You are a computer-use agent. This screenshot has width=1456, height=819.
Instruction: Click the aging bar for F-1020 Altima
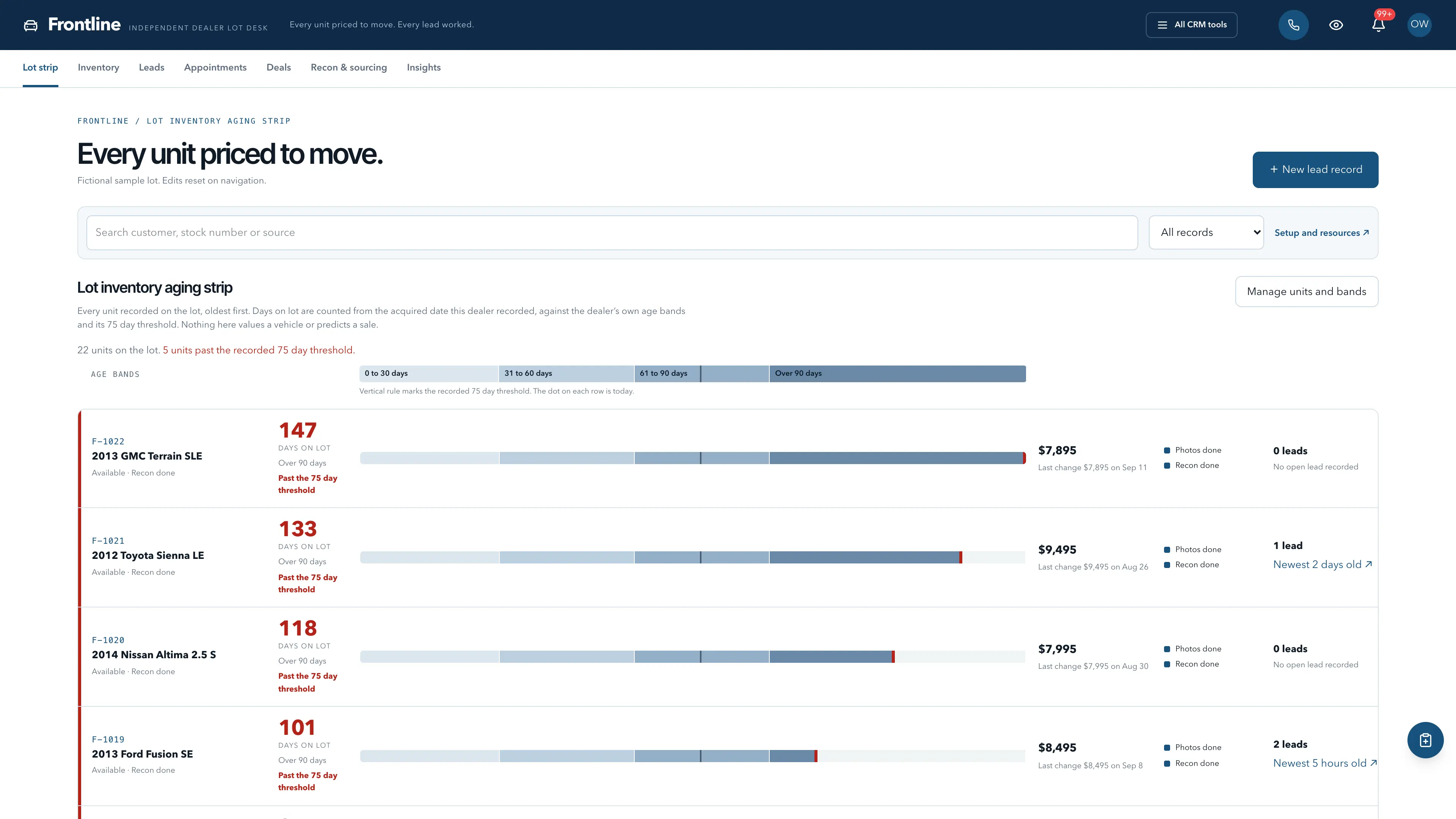(x=693, y=657)
